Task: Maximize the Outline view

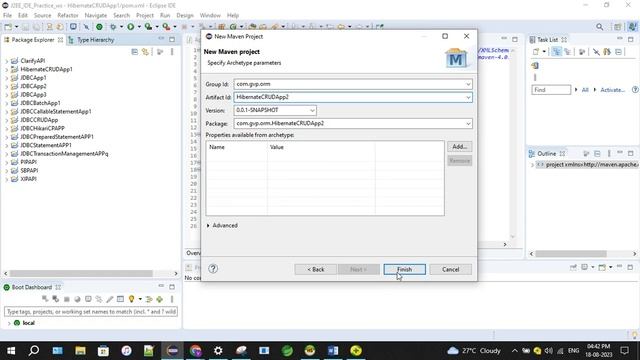Action: point(631,153)
